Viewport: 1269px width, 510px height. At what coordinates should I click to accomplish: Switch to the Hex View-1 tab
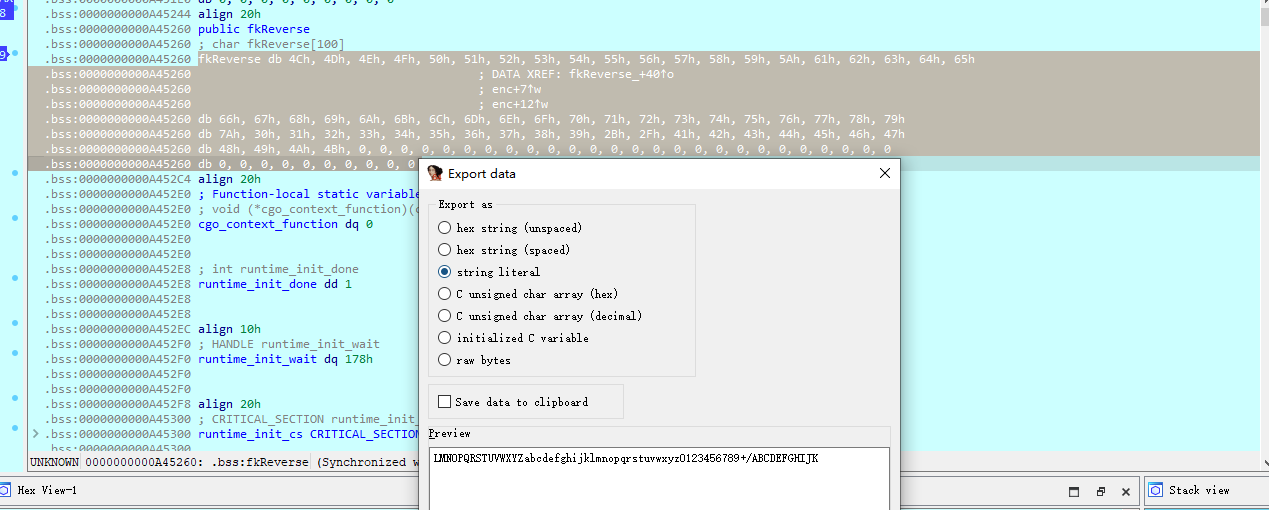pos(47,490)
